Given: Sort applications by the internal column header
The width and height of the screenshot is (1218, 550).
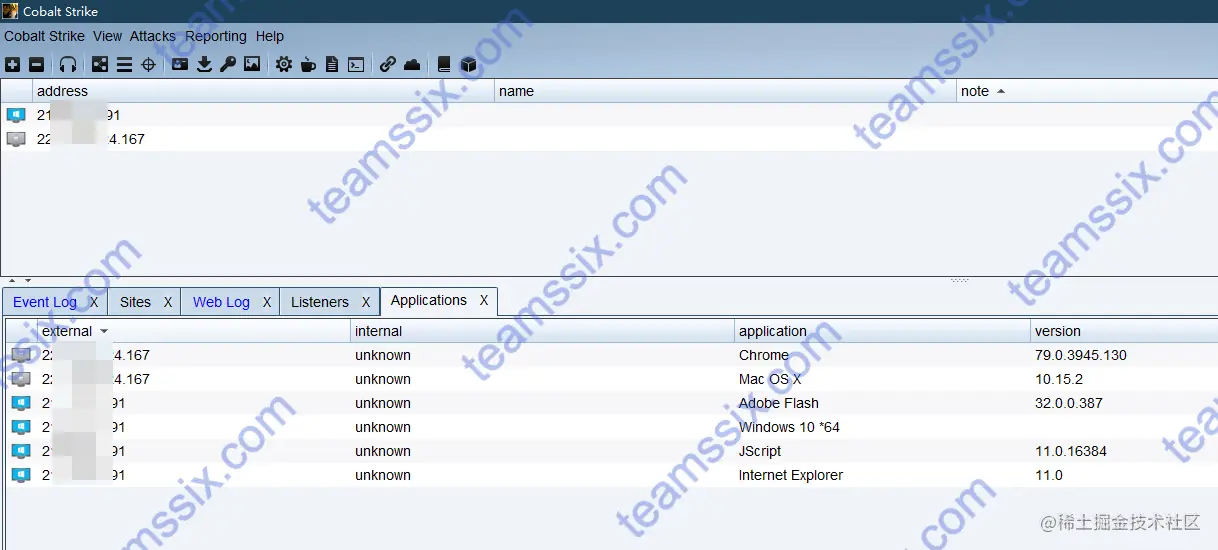Looking at the screenshot, I should pyautogui.click(x=542, y=331).
